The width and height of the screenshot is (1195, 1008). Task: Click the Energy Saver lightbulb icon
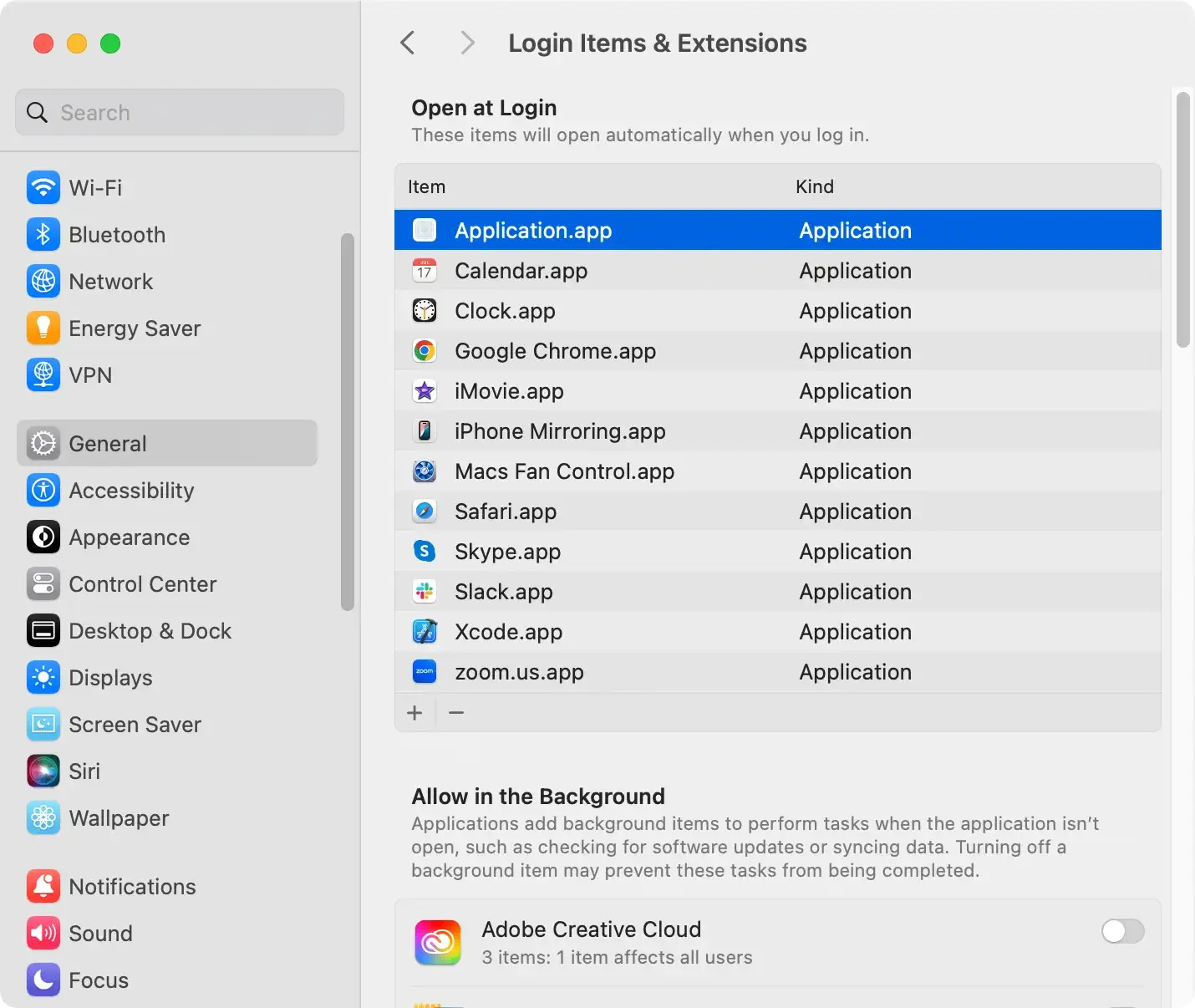point(43,328)
